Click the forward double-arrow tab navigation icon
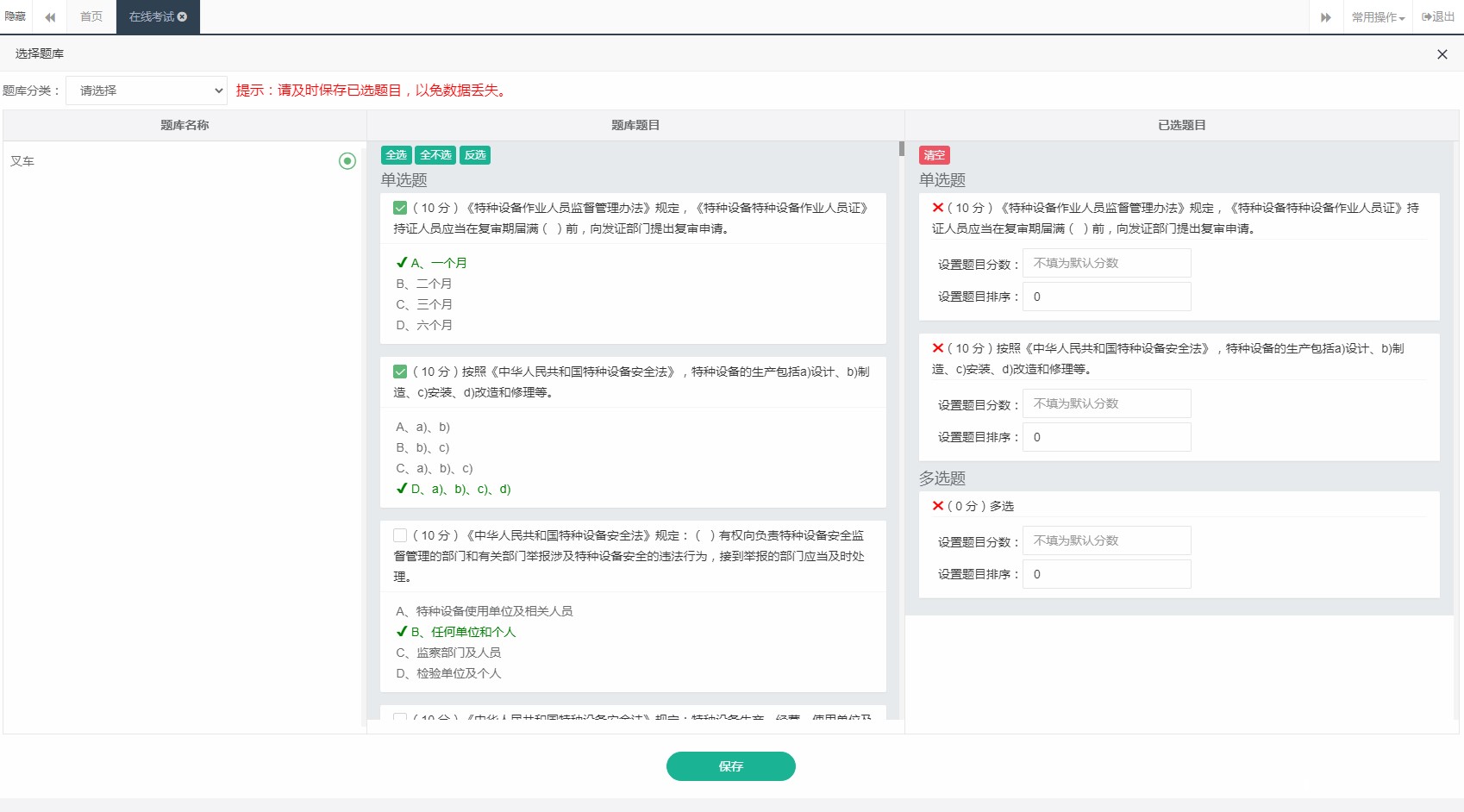The height and width of the screenshot is (812, 1464). click(x=1325, y=17)
